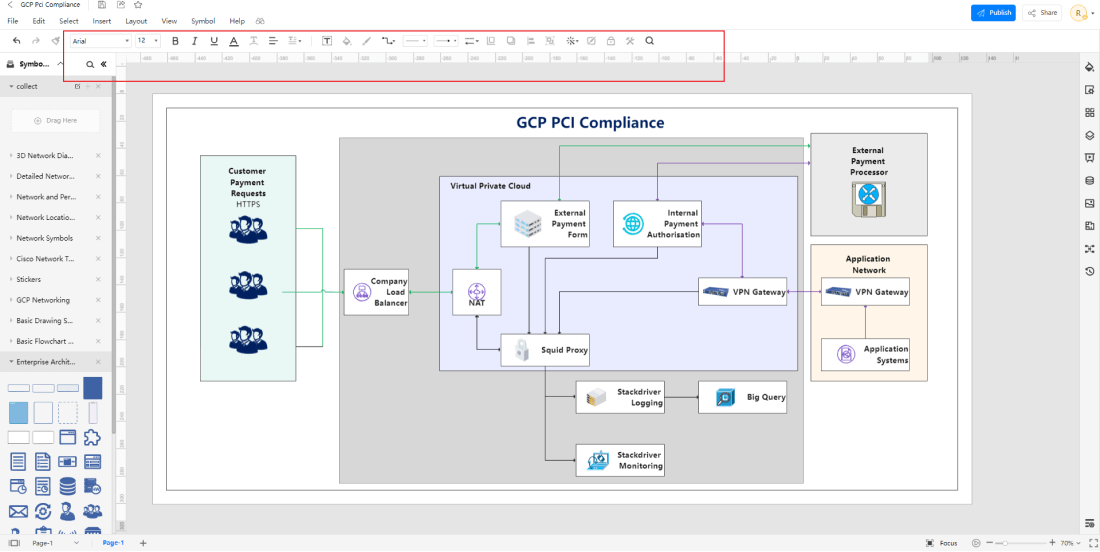Open the fill color bucket tool
Image resolution: width=1100 pixels, height=552 pixels.
tap(346, 41)
